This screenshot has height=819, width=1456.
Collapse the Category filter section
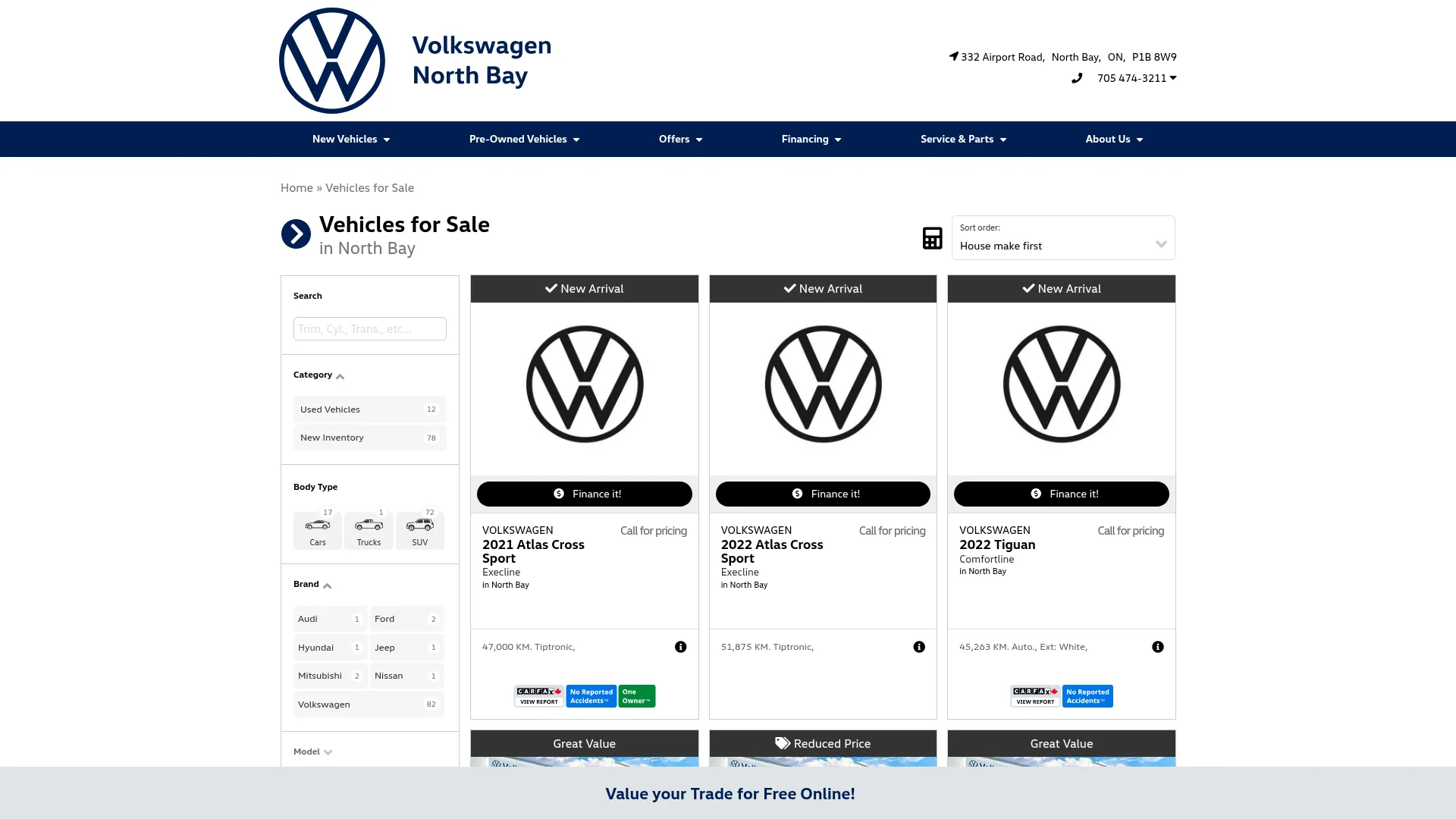(x=318, y=375)
